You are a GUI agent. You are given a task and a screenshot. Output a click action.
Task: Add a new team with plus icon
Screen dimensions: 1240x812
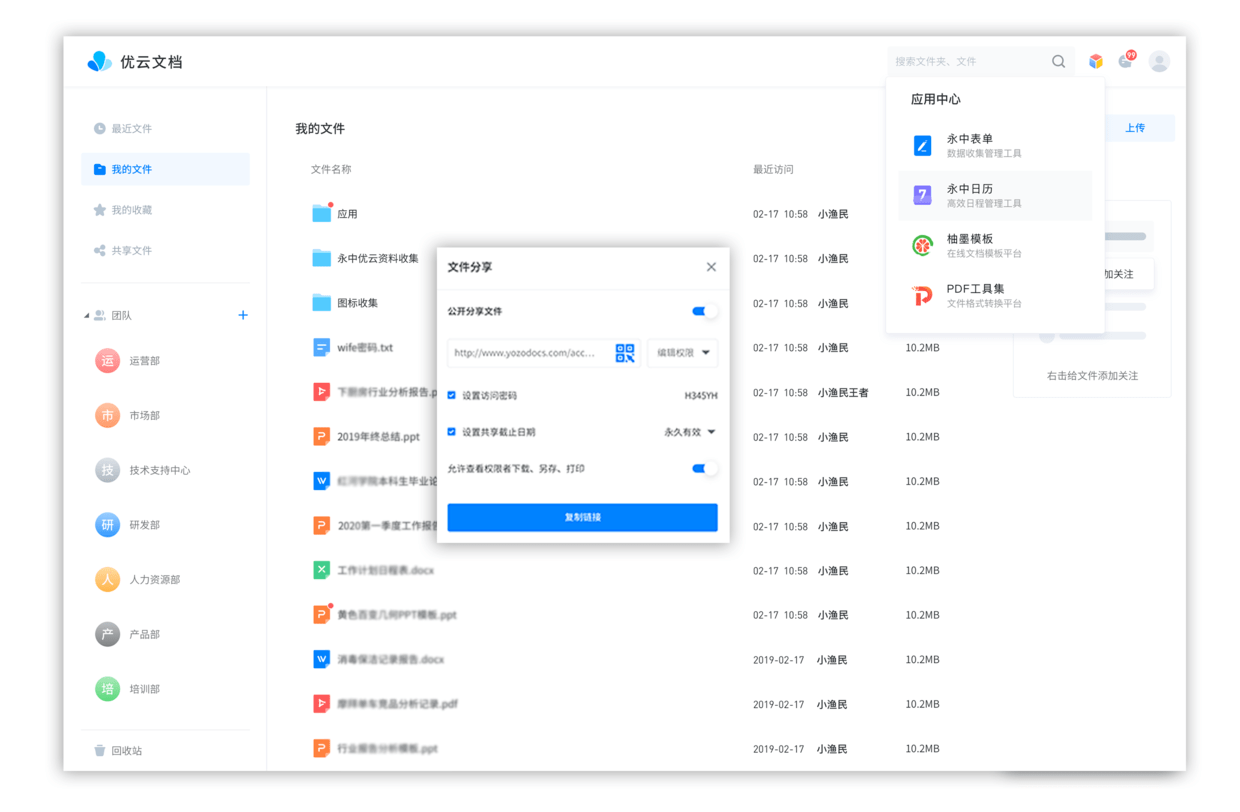243,315
